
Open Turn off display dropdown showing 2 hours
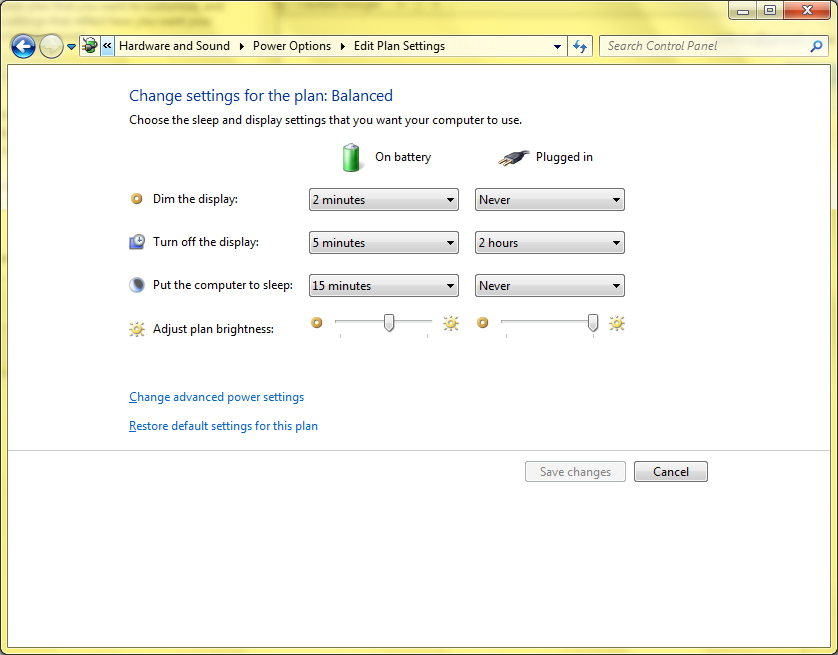coord(549,243)
